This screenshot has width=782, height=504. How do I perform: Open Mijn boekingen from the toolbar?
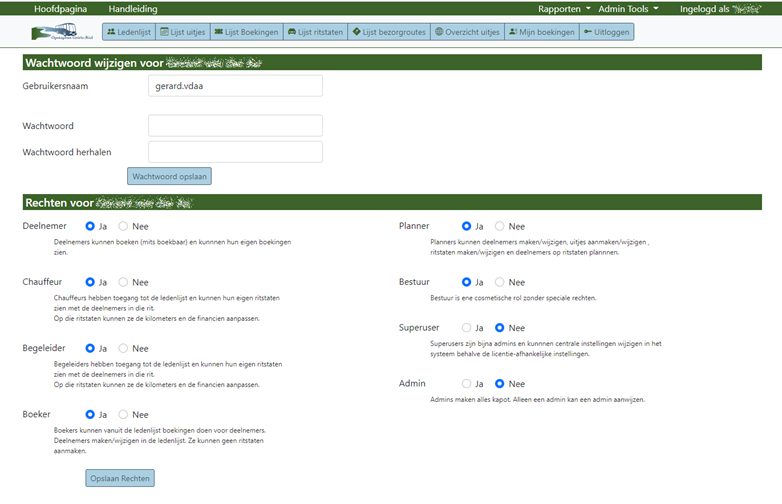pos(541,32)
